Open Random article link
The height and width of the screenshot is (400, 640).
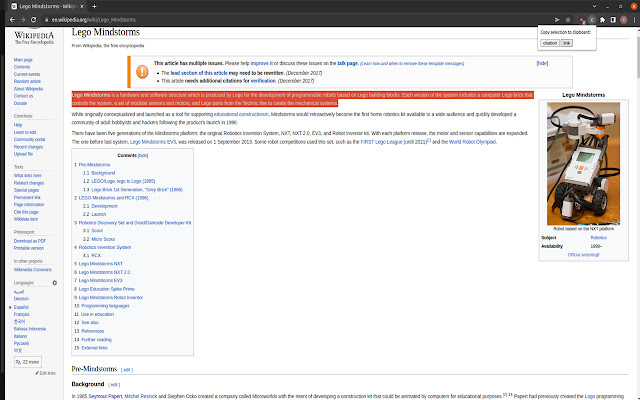pos(27,81)
